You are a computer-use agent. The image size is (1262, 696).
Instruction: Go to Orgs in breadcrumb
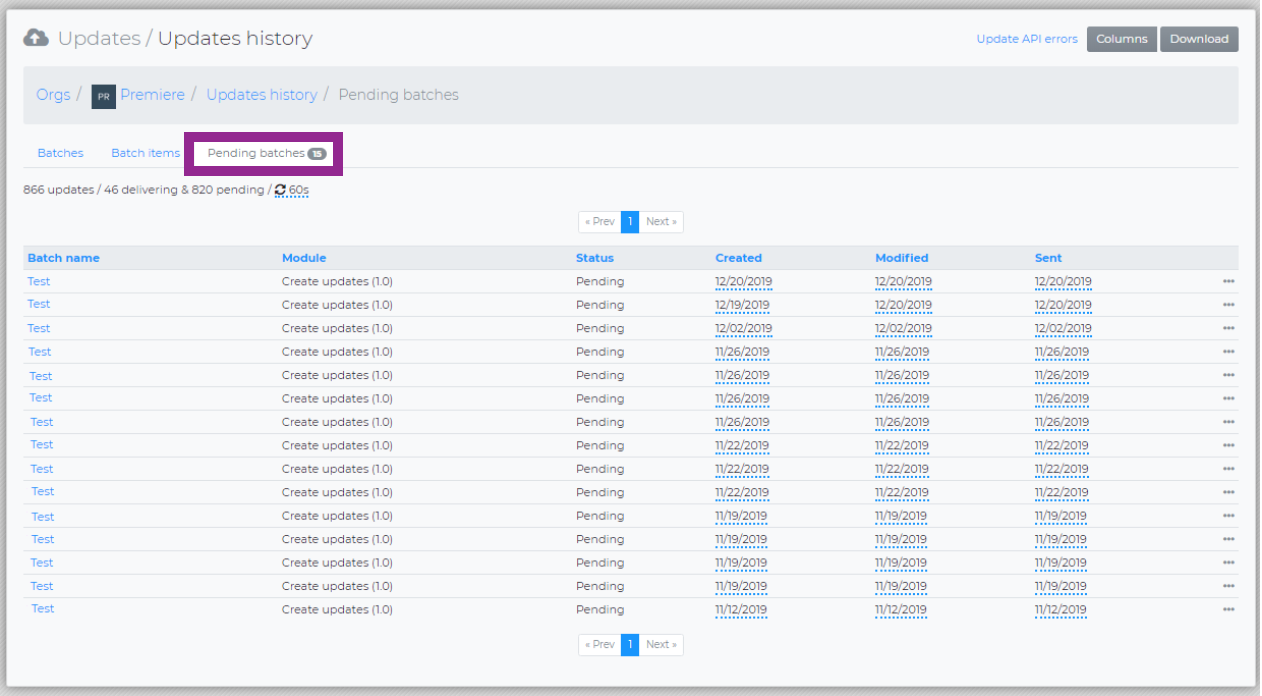(53, 95)
